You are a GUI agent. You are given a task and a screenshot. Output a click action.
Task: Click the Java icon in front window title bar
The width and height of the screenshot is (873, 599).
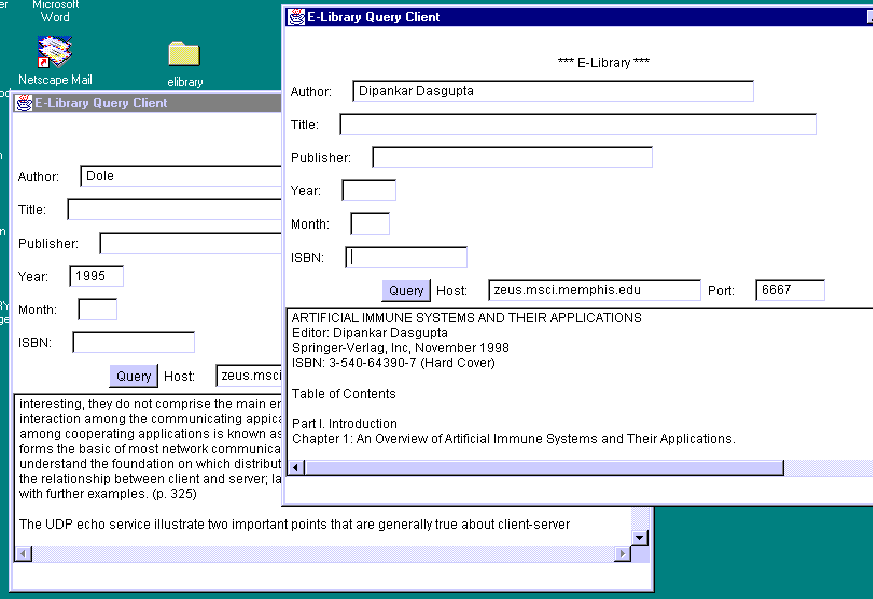pyautogui.click(x=296, y=17)
